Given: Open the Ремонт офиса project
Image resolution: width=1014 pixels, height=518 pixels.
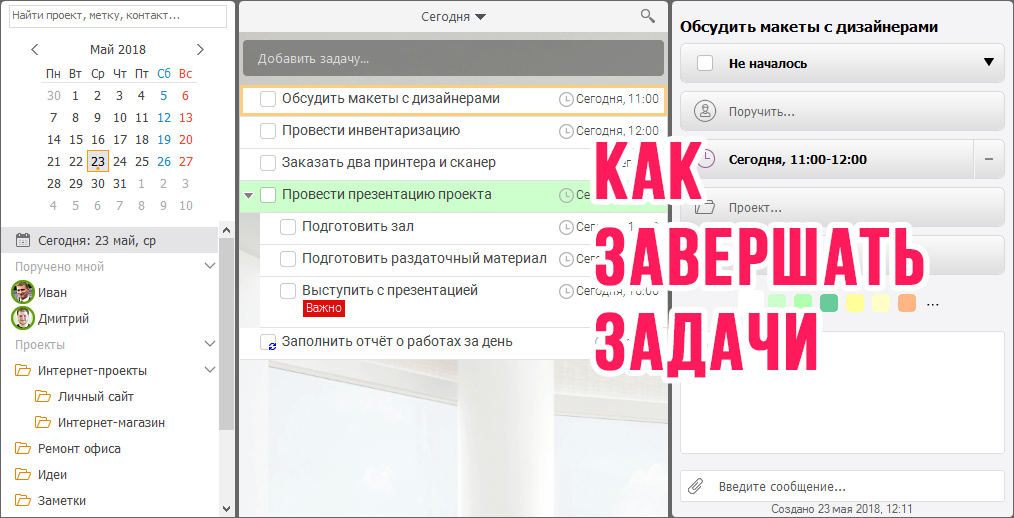Looking at the screenshot, I should tap(80, 448).
